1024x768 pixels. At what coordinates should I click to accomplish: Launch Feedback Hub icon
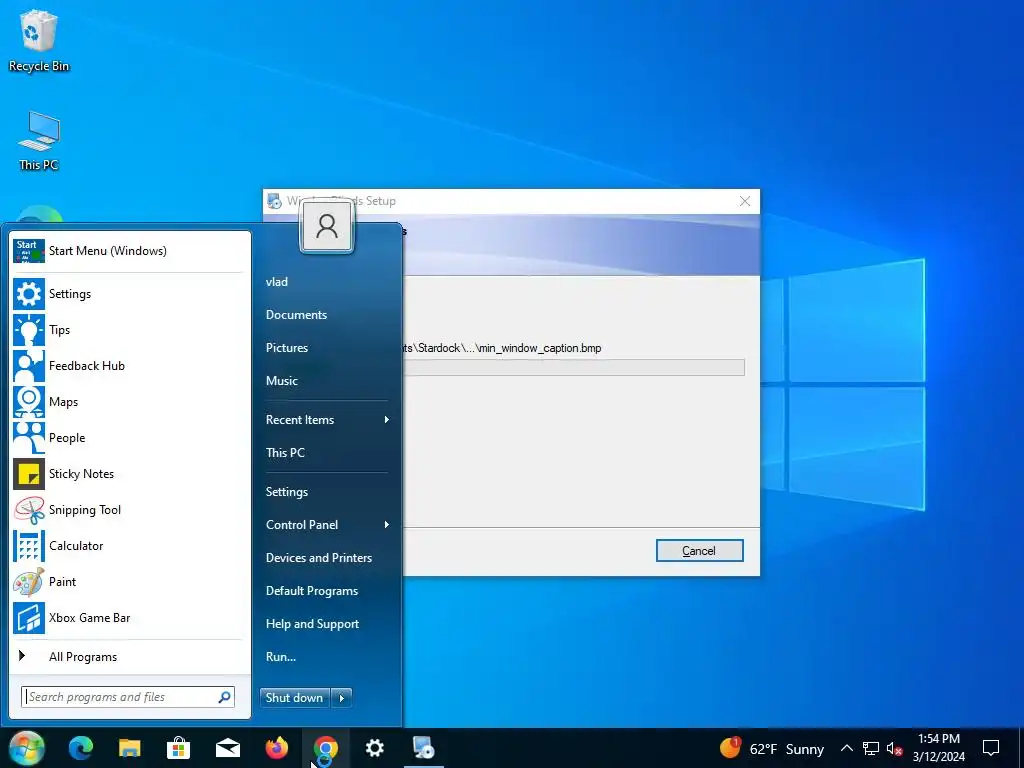[x=29, y=366]
